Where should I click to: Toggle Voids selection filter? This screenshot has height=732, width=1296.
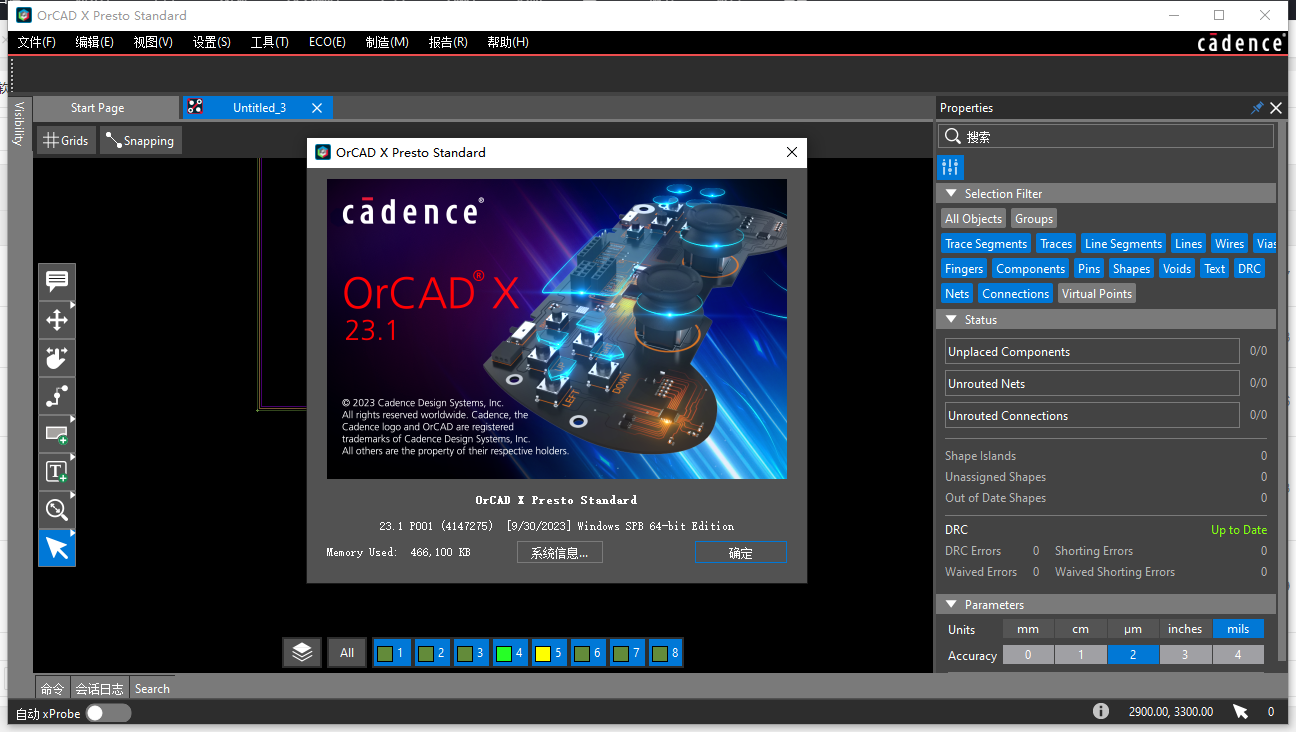1177,269
